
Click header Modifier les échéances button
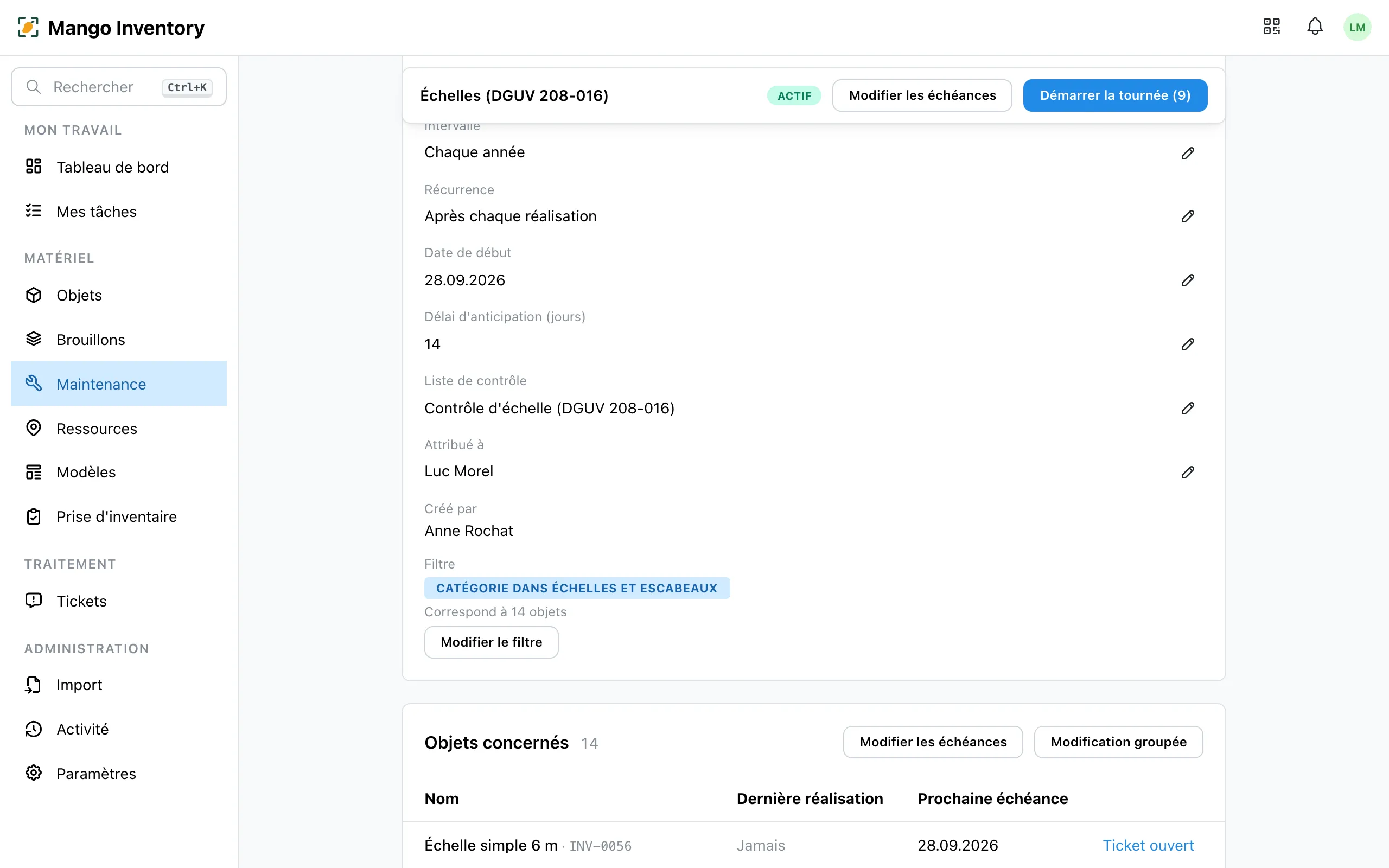pos(922,95)
